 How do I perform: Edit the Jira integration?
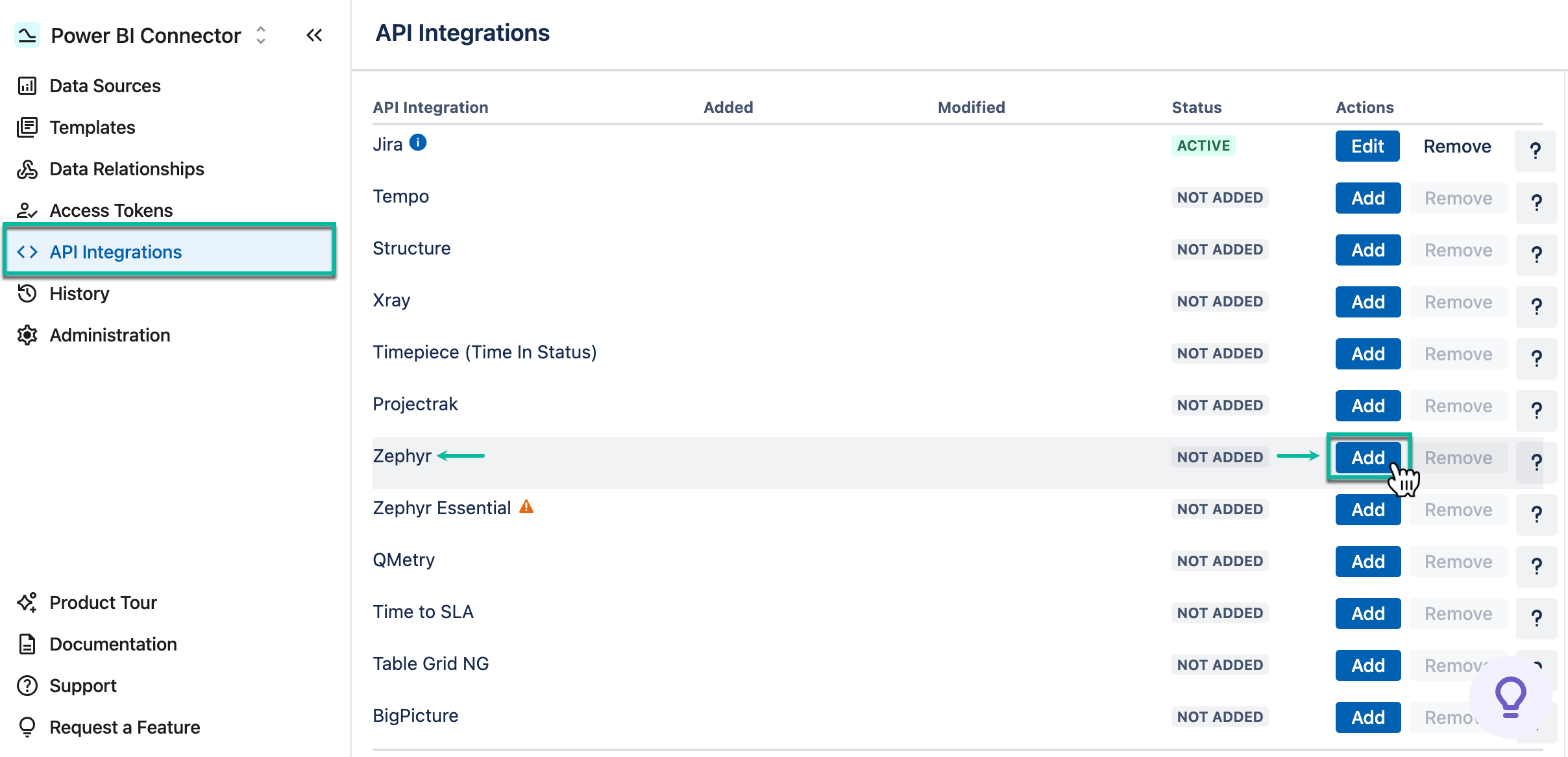[x=1367, y=146]
